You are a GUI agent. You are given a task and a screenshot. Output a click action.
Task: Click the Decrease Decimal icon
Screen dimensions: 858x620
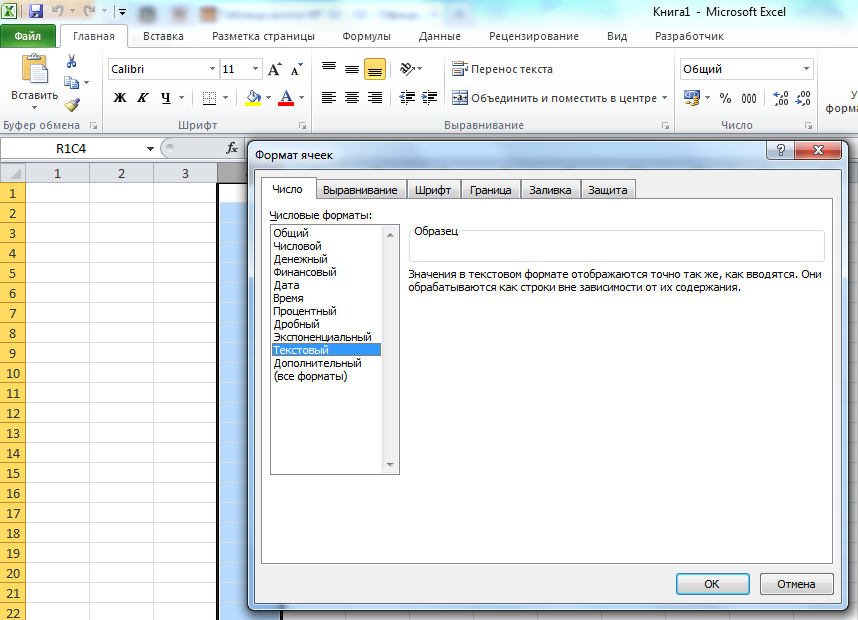pyautogui.click(x=803, y=98)
